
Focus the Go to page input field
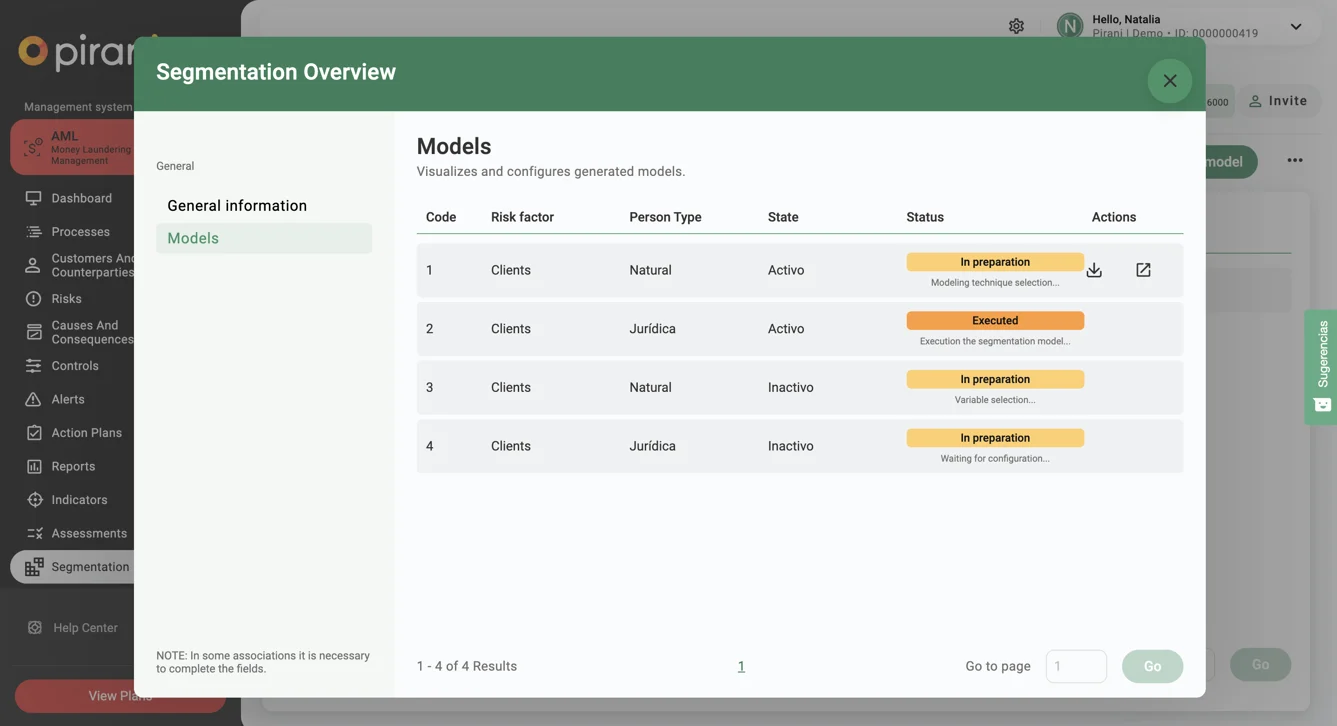(x=1076, y=666)
